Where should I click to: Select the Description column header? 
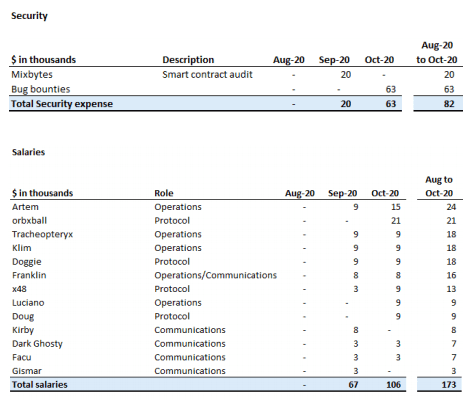click(188, 60)
